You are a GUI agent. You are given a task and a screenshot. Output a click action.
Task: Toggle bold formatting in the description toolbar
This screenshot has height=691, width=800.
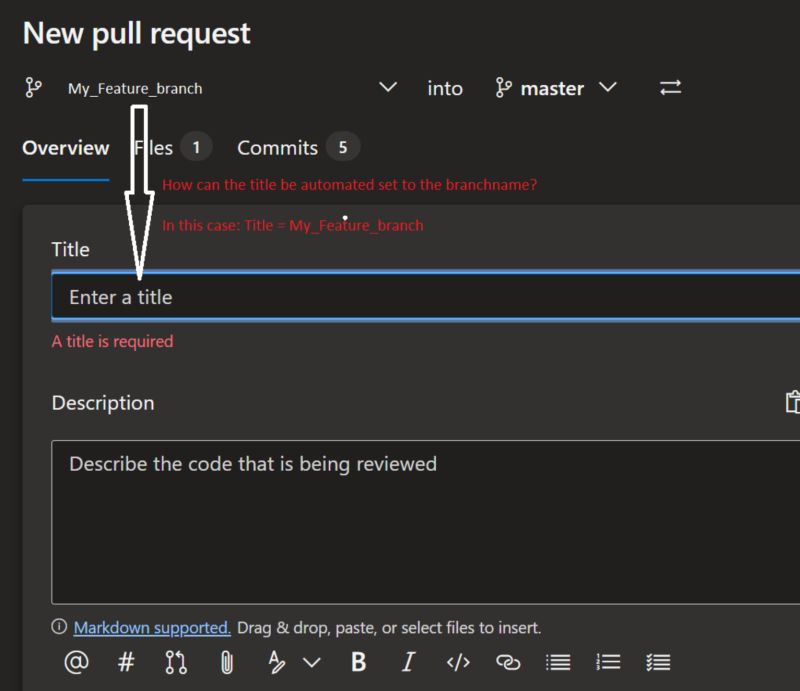[359, 662]
